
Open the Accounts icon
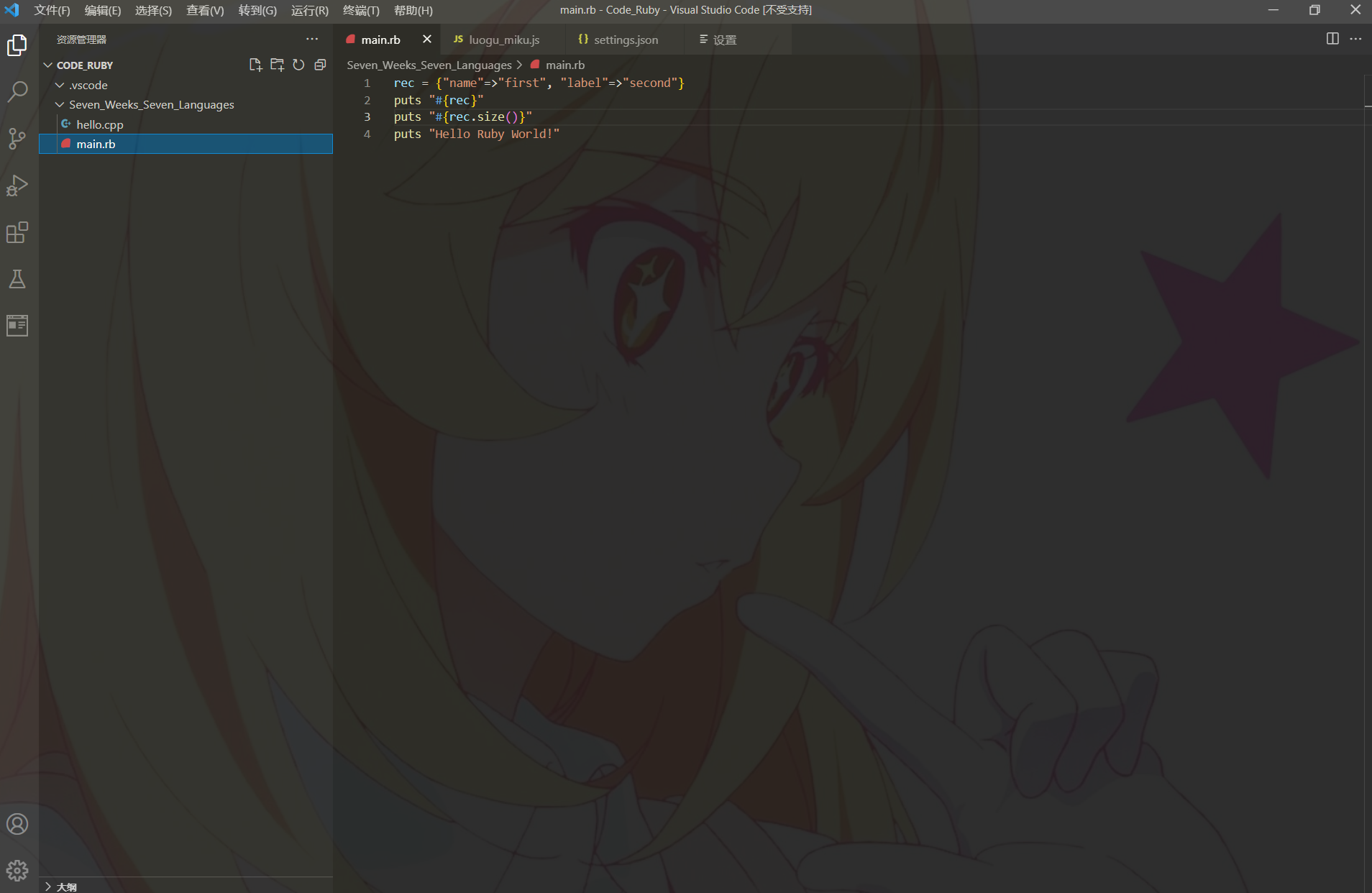click(17, 824)
